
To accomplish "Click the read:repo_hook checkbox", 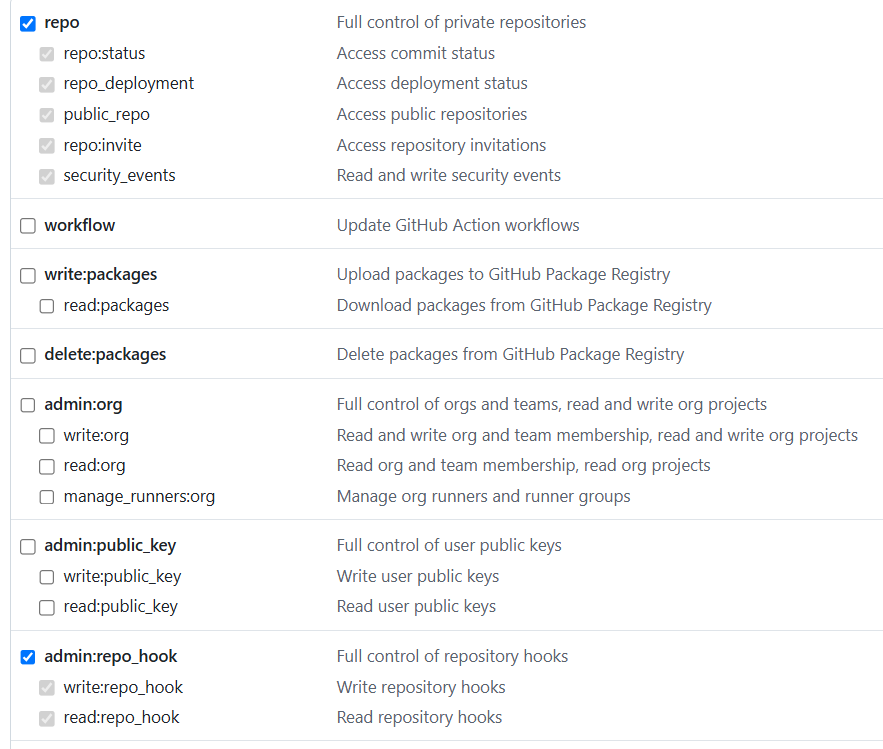I will [47, 718].
